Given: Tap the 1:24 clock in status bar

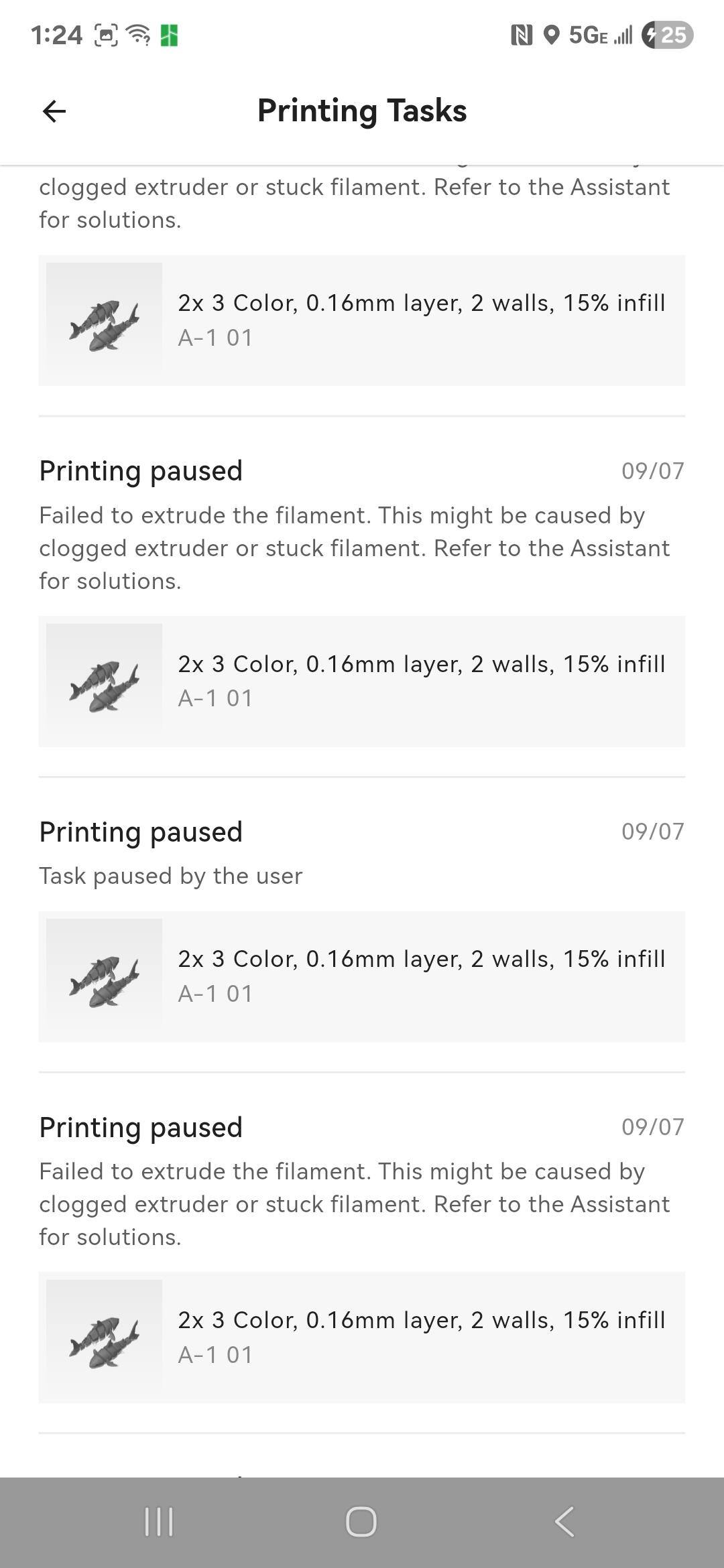Looking at the screenshot, I should tap(57, 35).
